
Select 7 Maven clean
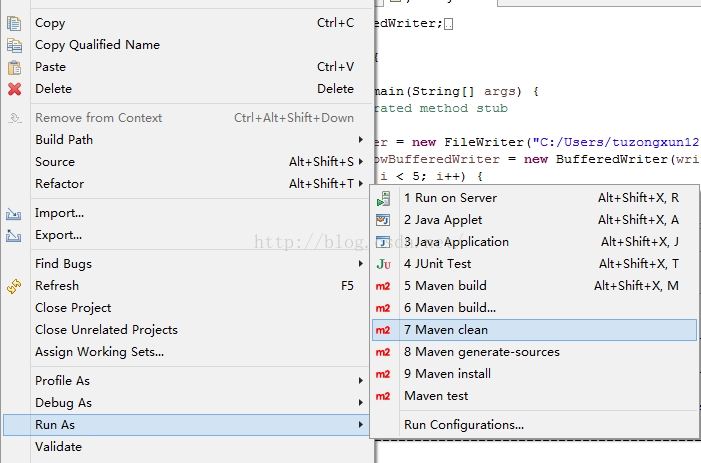pyautogui.click(x=535, y=330)
